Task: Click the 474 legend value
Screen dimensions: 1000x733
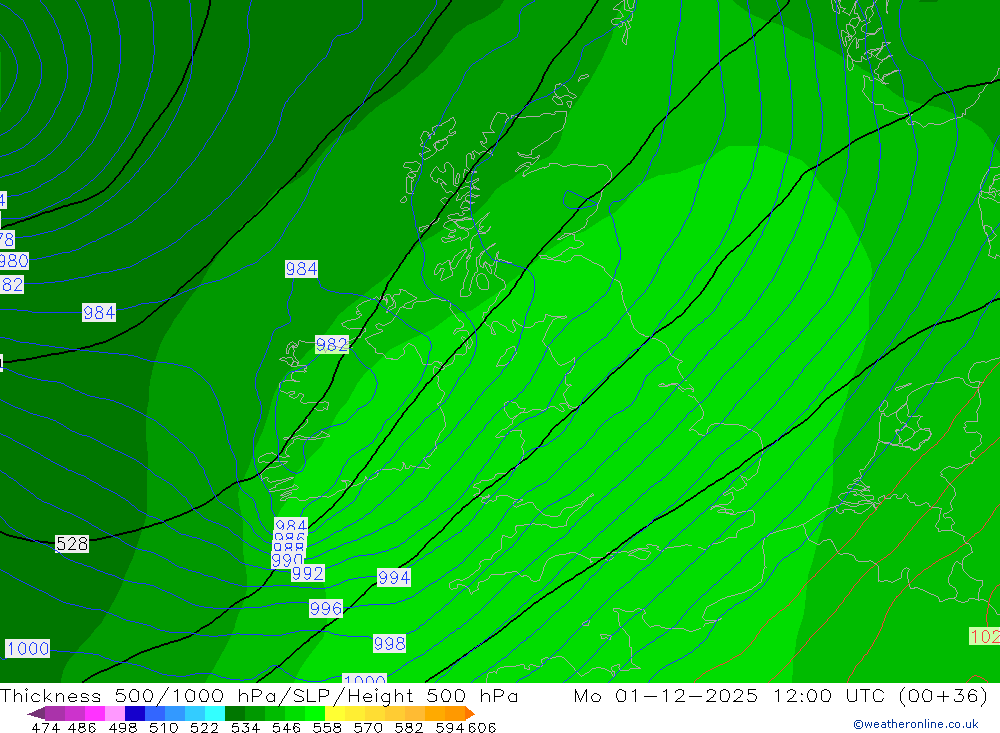Action: pos(46,727)
